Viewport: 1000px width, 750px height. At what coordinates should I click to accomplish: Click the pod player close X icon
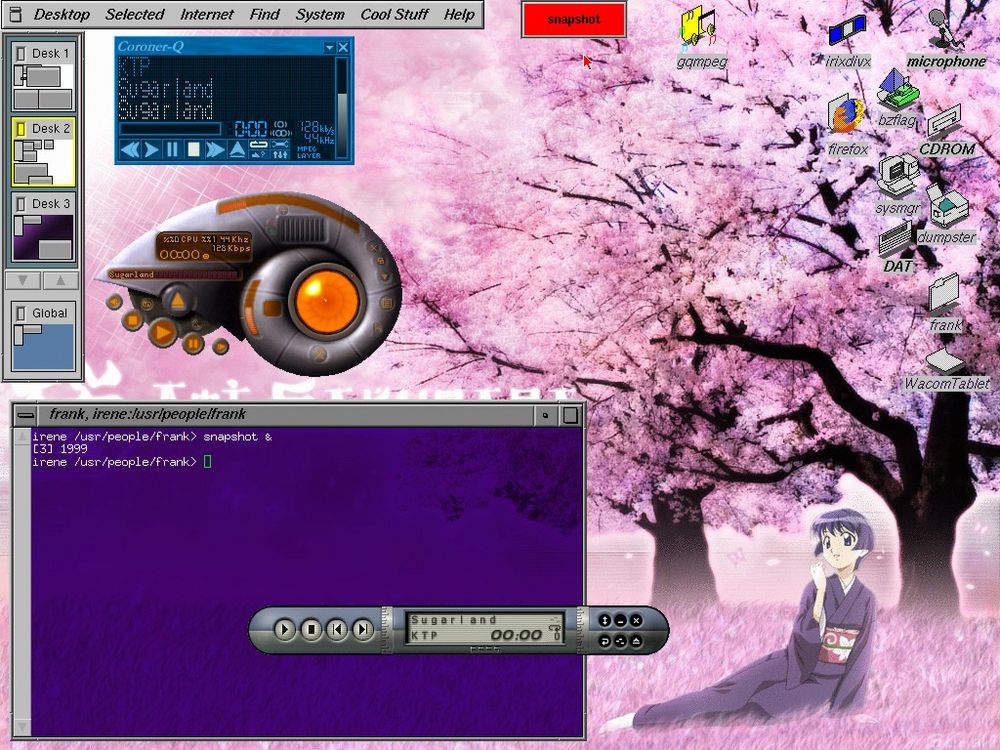(374, 247)
